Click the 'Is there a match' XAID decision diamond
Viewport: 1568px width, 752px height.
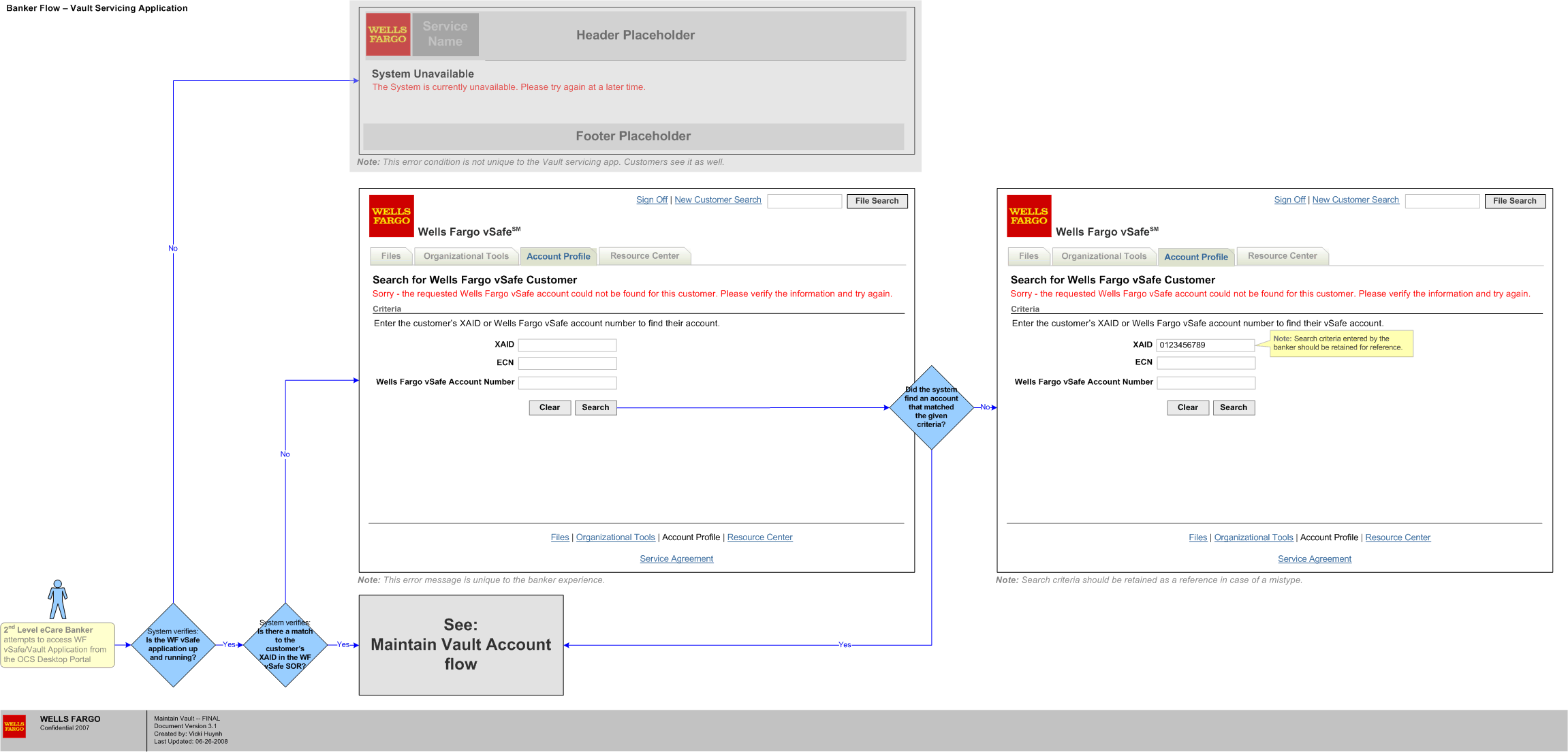tap(285, 644)
